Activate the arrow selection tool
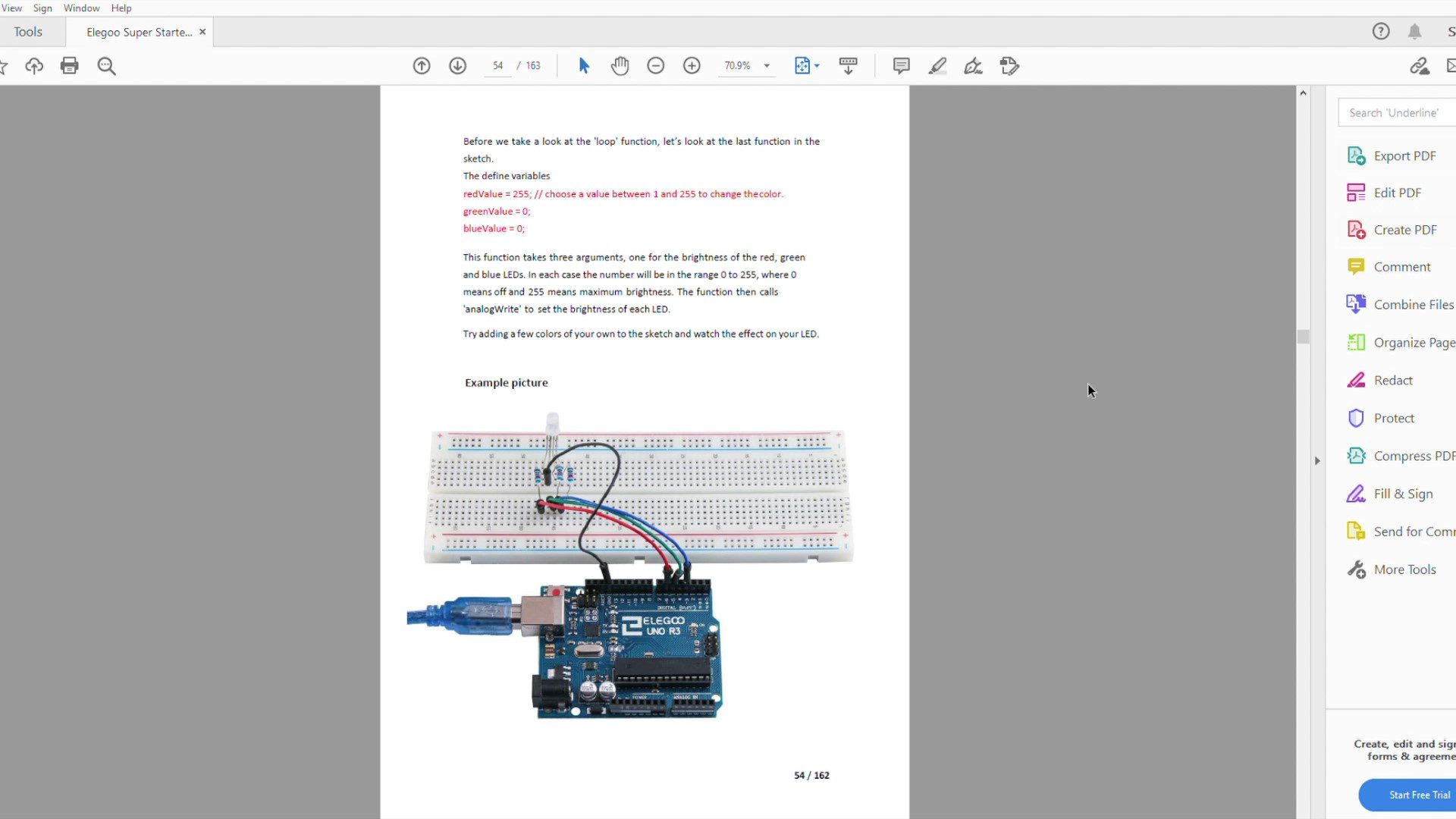Viewport: 1456px width, 819px height. [x=583, y=66]
